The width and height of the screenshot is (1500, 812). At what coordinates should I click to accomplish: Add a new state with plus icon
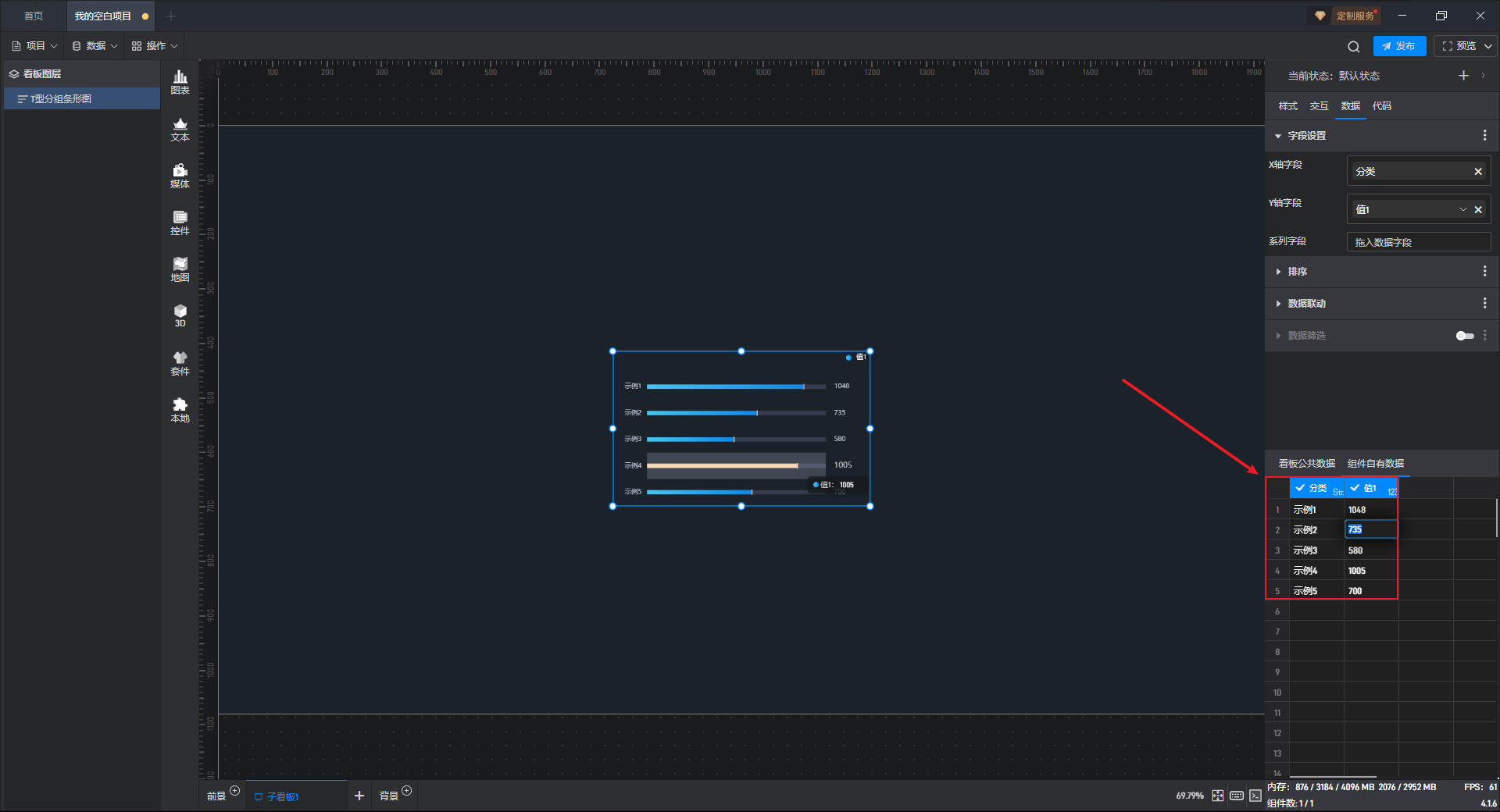[1463, 76]
